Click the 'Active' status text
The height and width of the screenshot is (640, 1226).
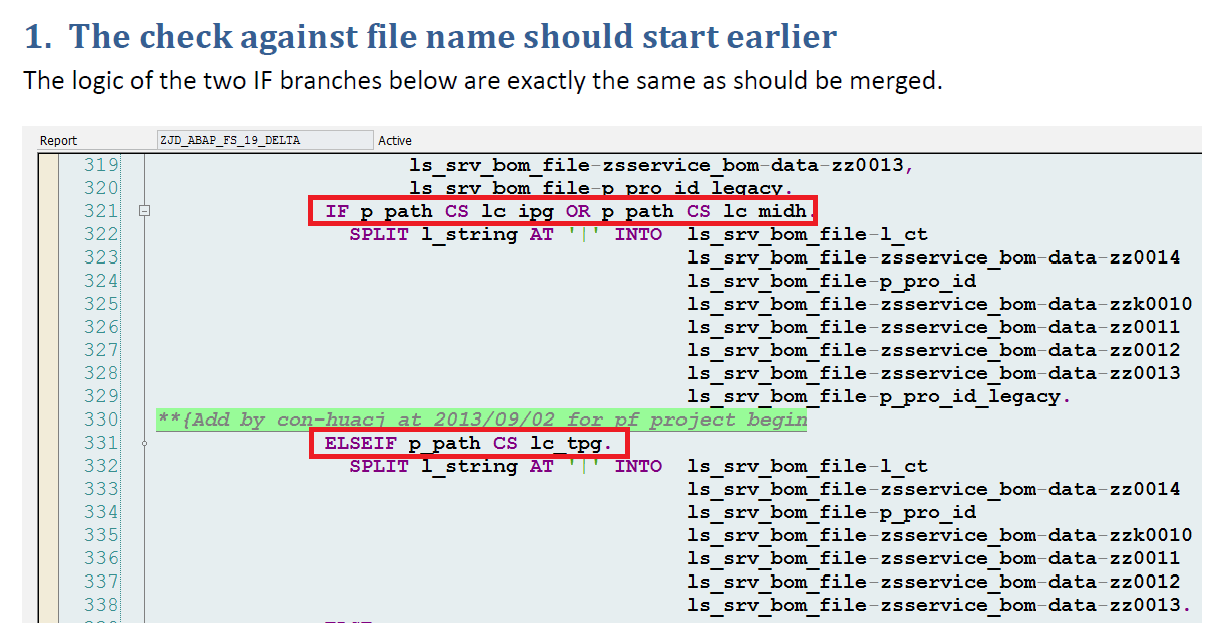[395, 141]
